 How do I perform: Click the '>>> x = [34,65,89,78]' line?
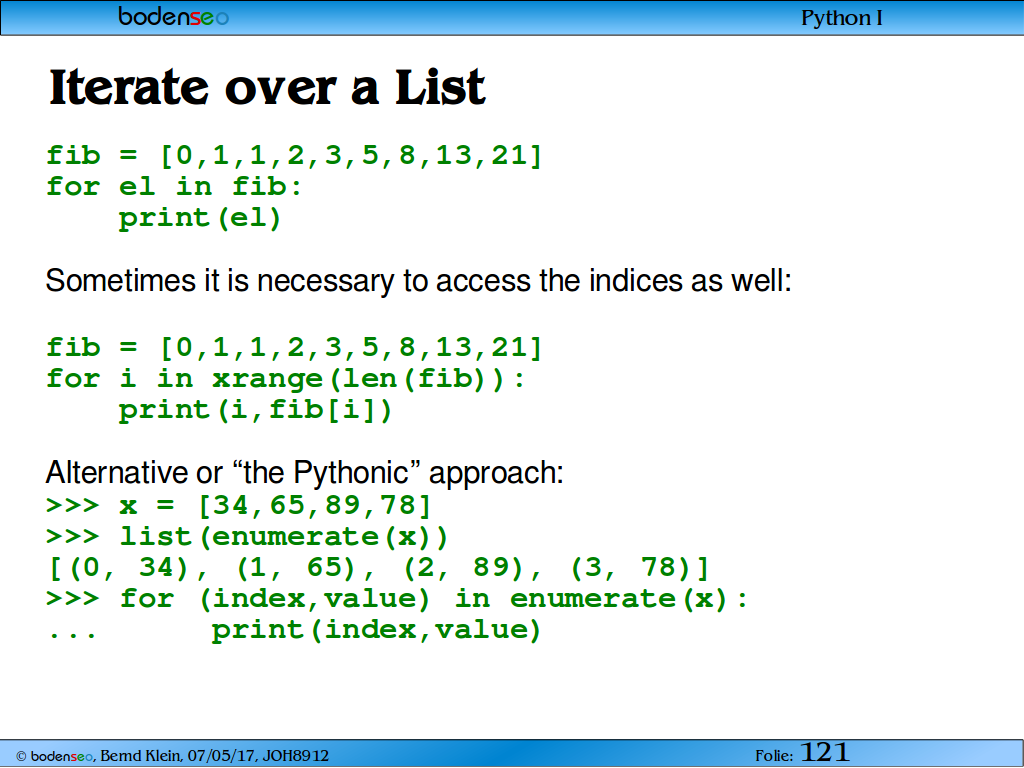tap(239, 505)
